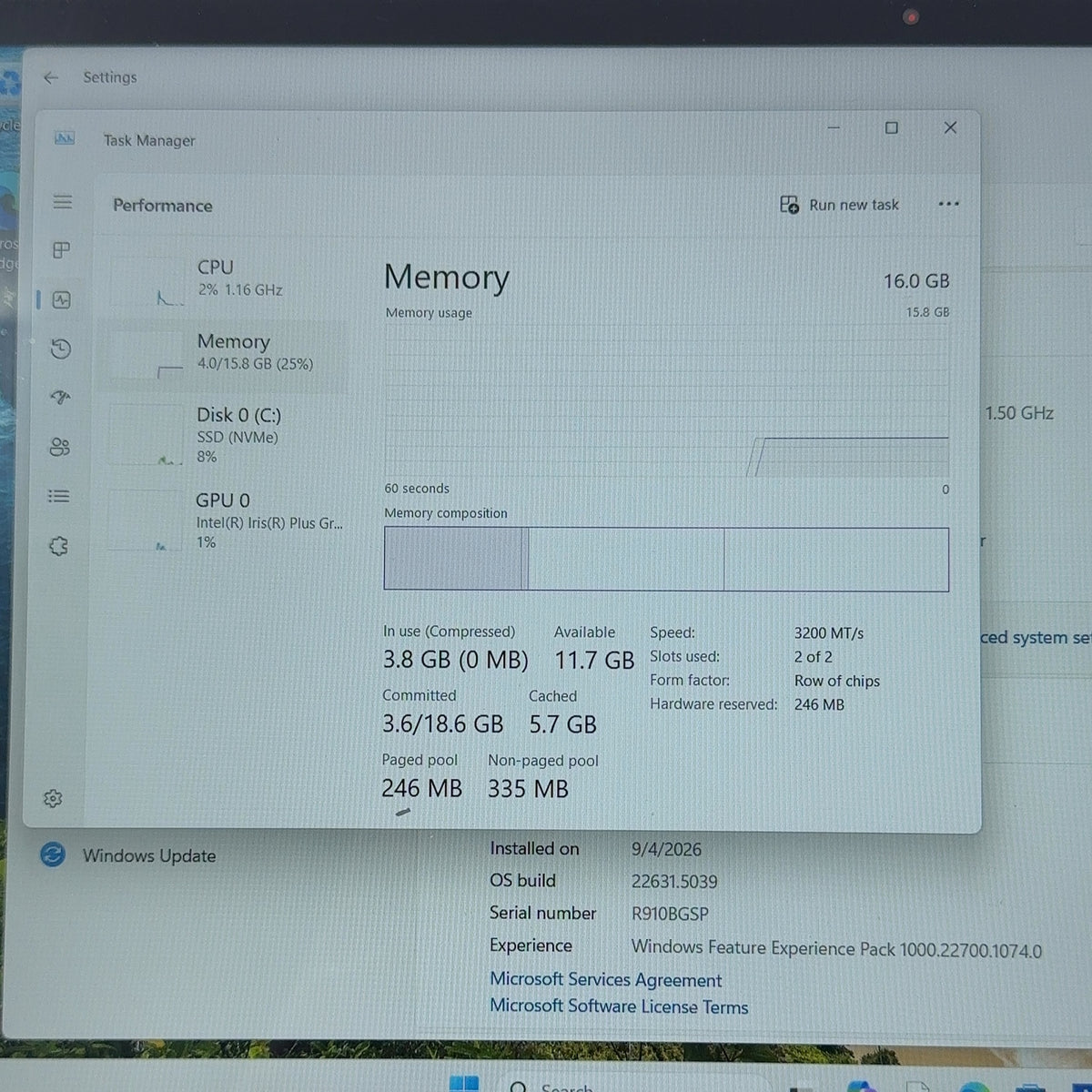Viewport: 1092px width, 1092px height.
Task: Open the Details page icon
Action: [x=59, y=496]
